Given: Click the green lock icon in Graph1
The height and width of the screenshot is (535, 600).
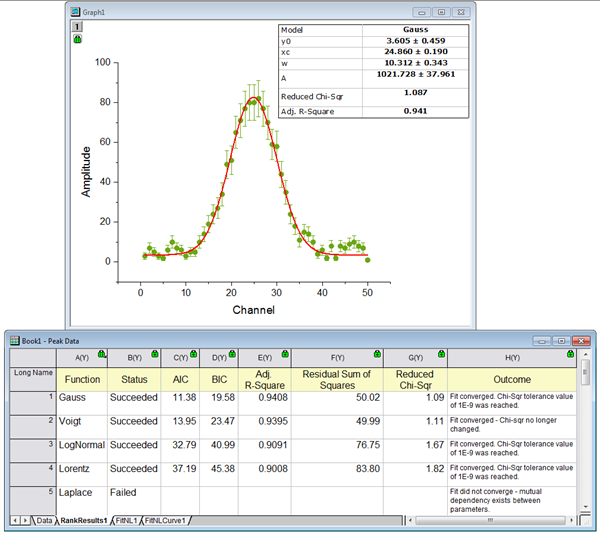Looking at the screenshot, I should pos(78,40).
